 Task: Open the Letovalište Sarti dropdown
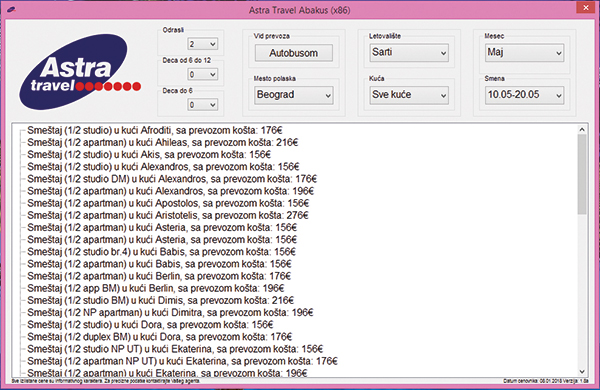tap(409, 53)
